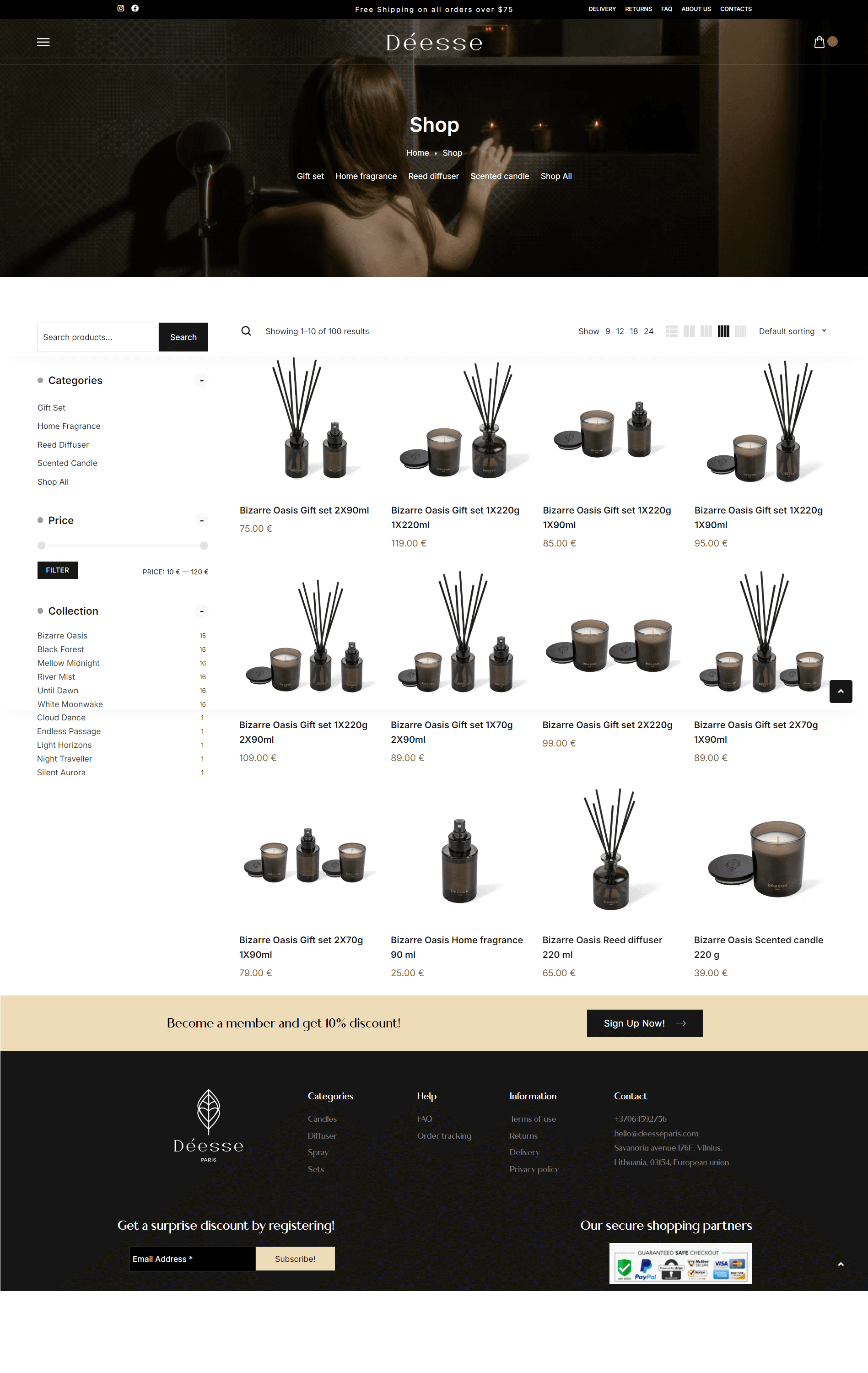
Task: Filter by Black Forest collection
Action: tap(61, 649)
